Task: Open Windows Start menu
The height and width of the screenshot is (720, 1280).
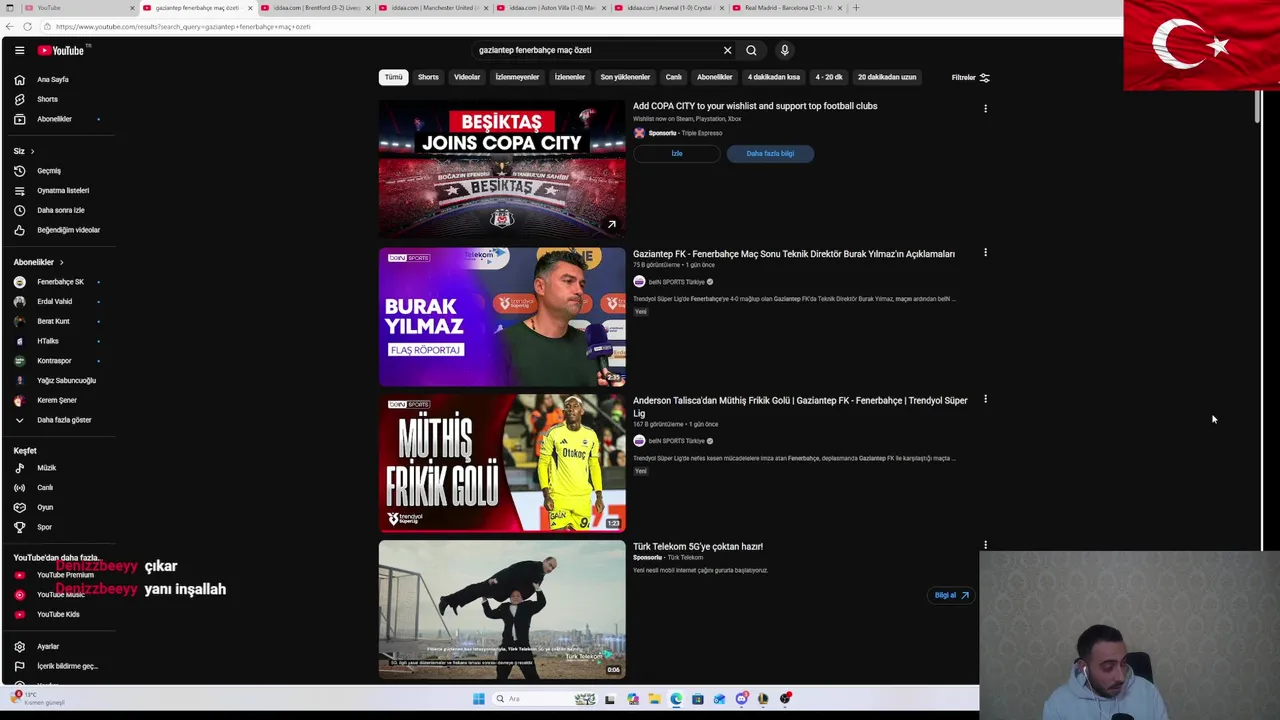Action: [x=479, y=699]
